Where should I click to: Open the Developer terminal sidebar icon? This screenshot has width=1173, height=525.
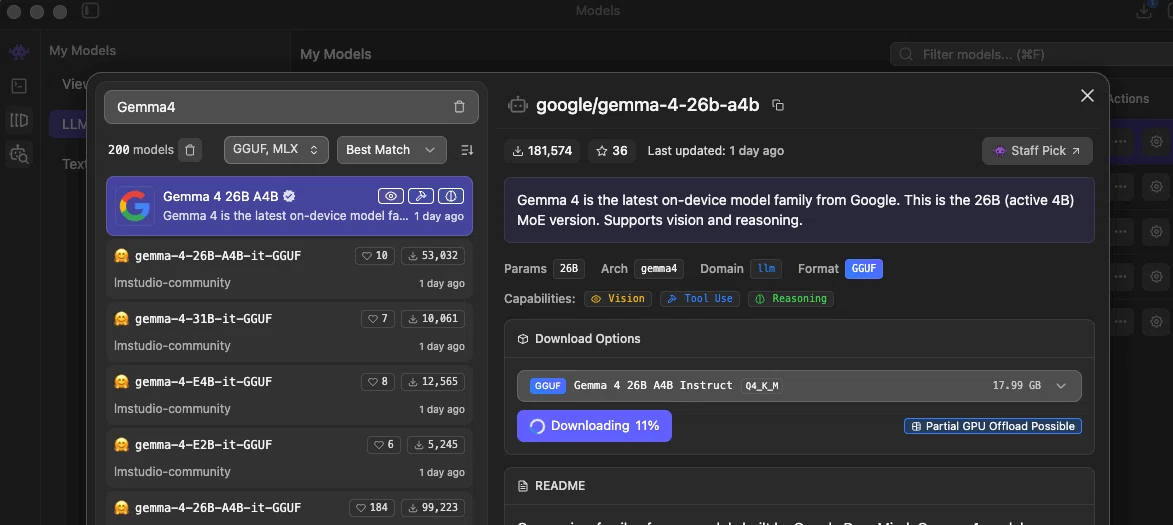pos(19,86)
